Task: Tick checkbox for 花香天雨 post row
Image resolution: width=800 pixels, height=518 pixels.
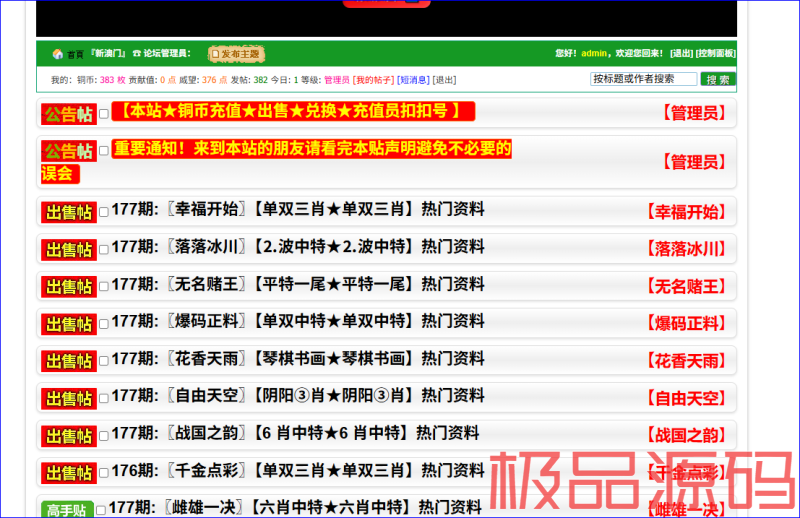Action: coord(104,361)
